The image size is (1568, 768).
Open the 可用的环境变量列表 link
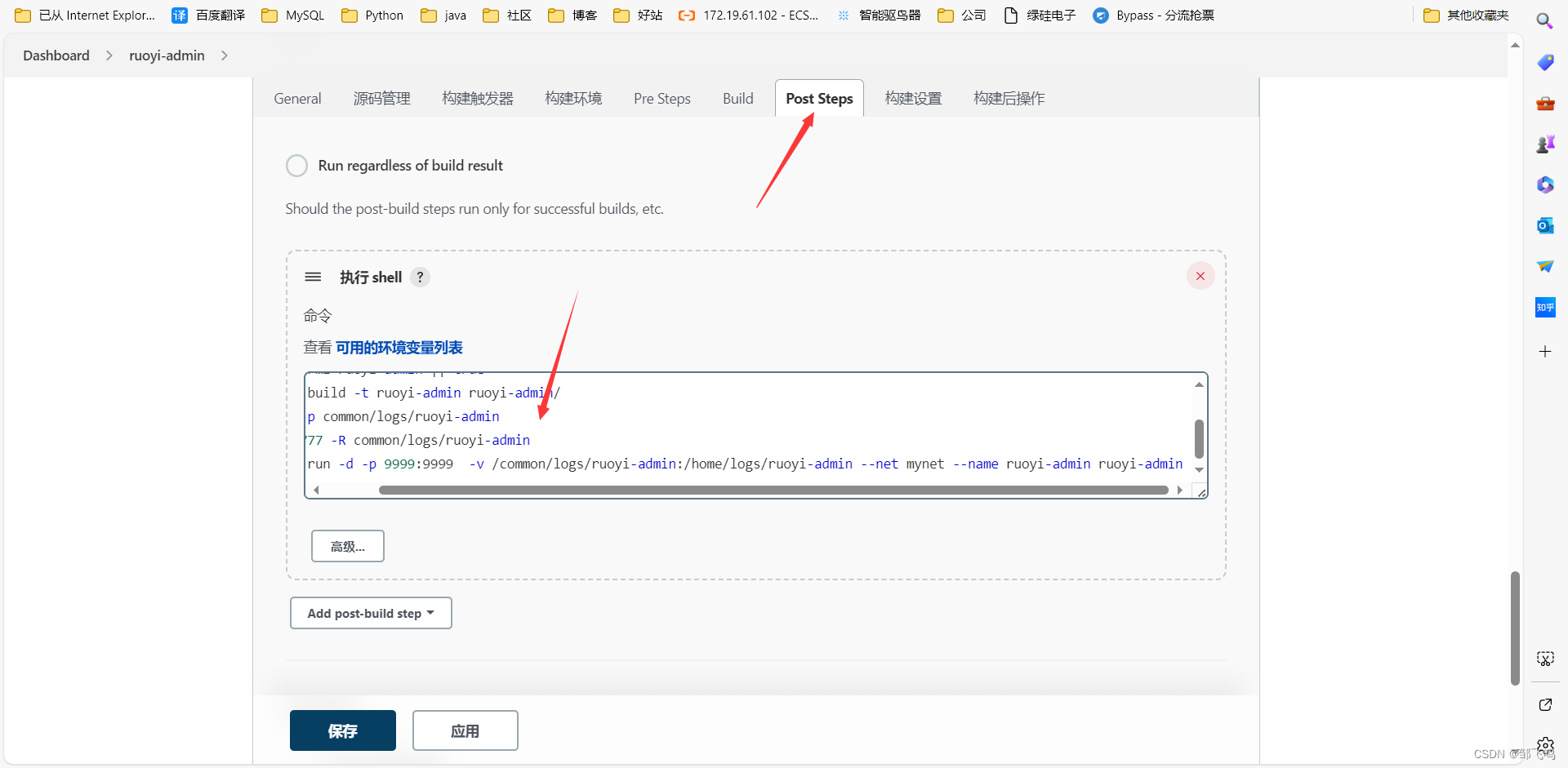click(x=399, y=348)
